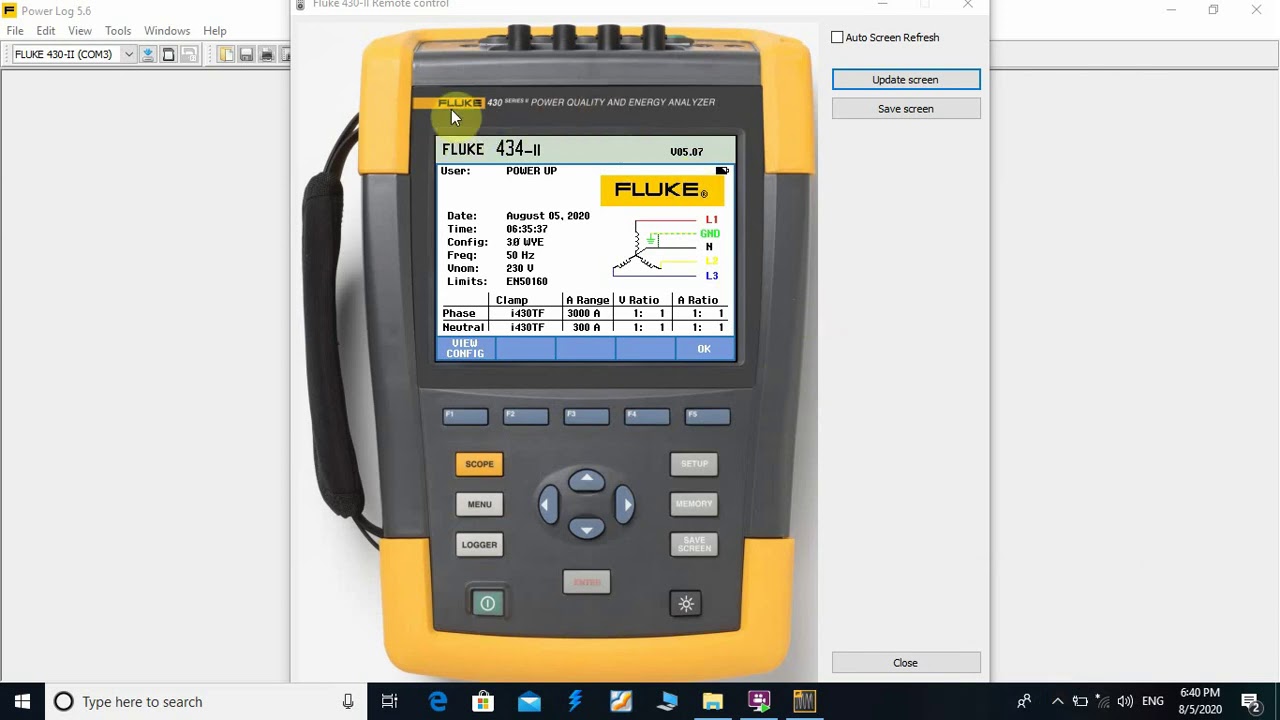Click the save disk toolbar icon
Viewport: 1280px width, 720px height.
pyautogui.click(x=246, y=54)
